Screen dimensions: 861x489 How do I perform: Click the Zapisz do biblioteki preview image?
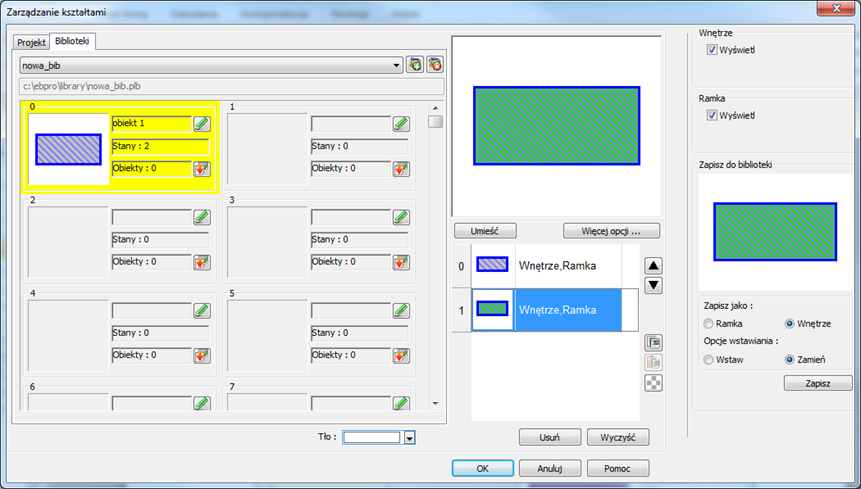(775, 232)
